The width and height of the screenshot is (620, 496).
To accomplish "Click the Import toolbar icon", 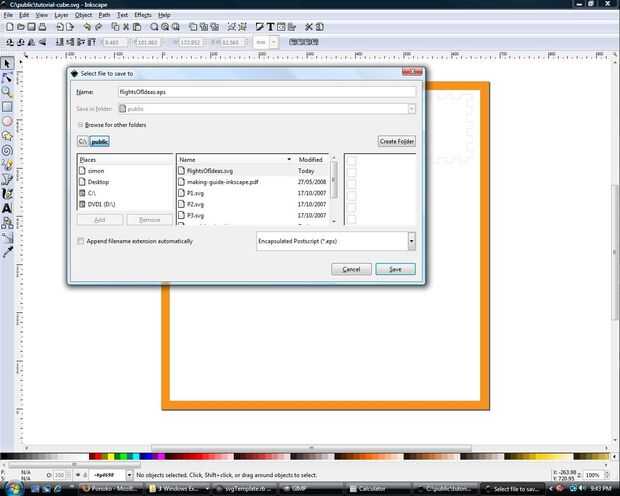I will [60, 27].
